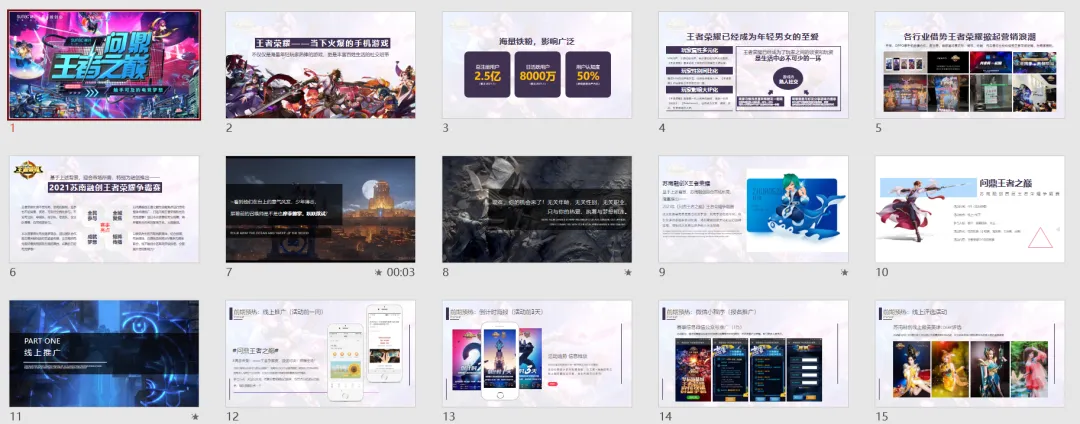The image size is (1080, 424).
Task: Click slide number 5 label
Action: [878, 127]
